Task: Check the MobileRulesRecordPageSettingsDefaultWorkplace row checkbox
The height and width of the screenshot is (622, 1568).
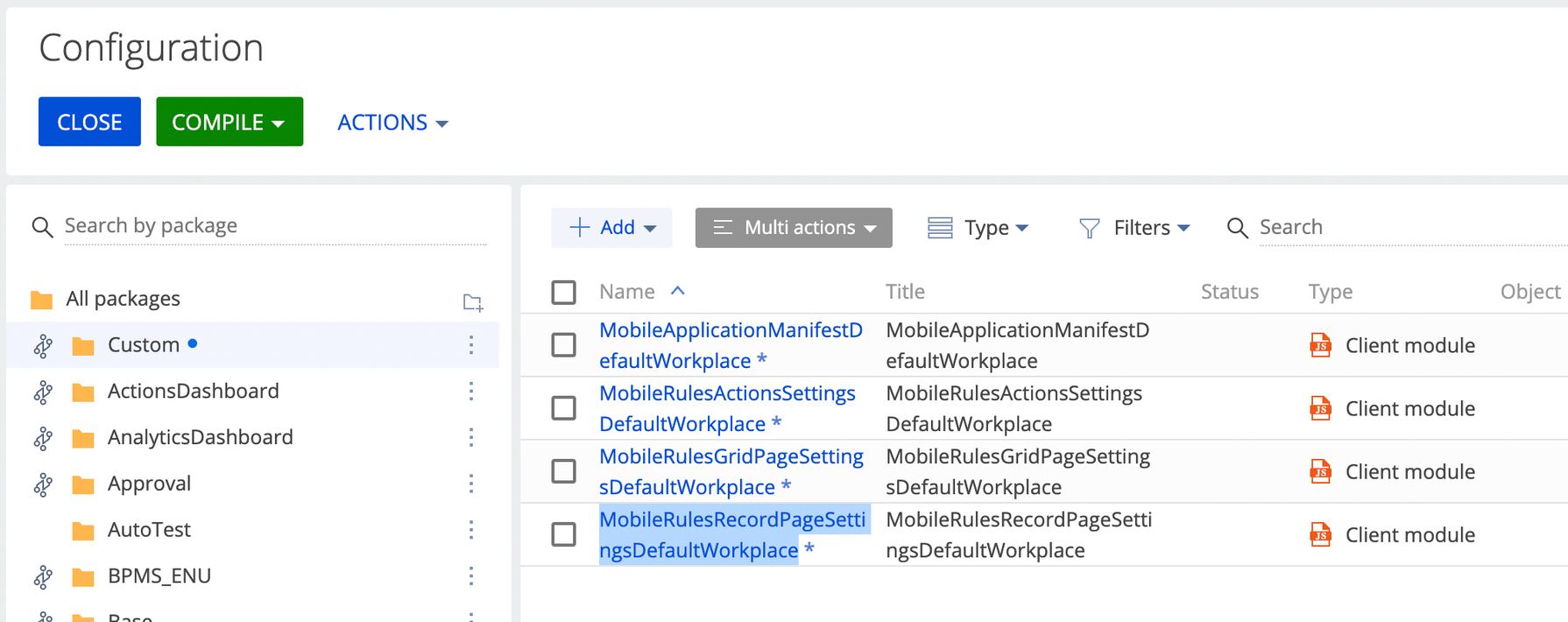Action: tap(564, 534)
